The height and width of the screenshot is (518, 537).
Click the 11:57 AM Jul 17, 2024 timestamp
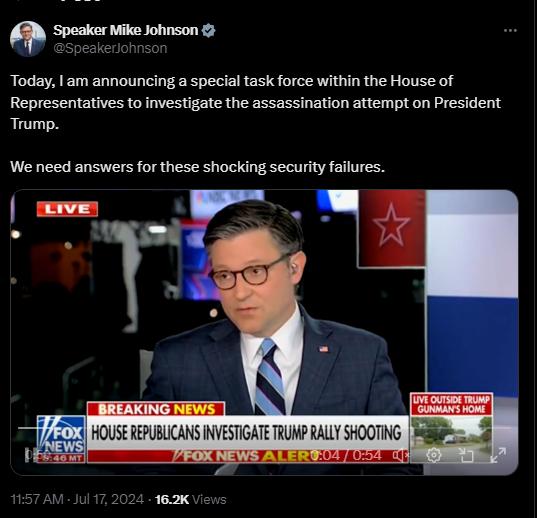pos(77,499)
